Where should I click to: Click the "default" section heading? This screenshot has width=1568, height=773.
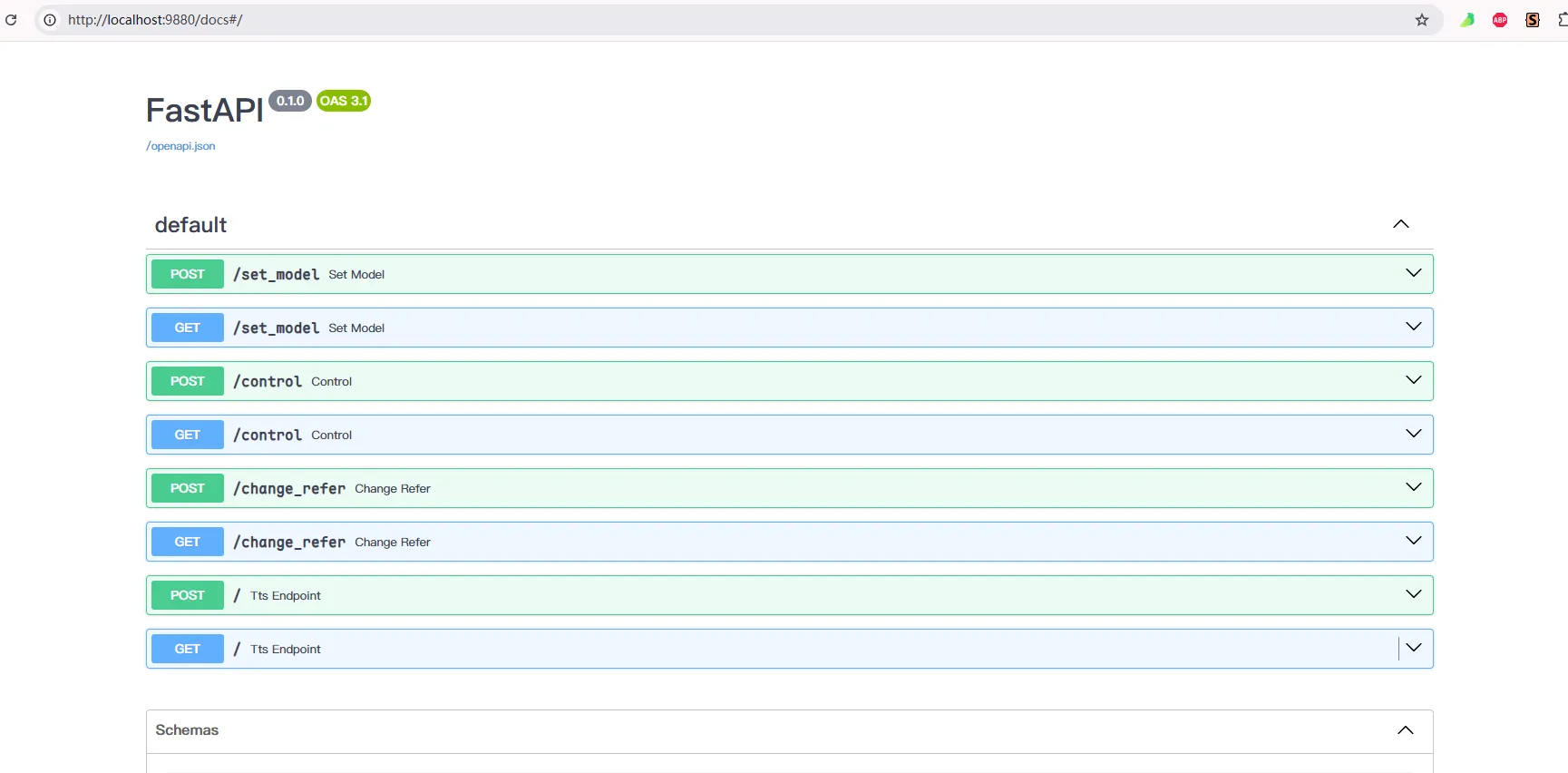(x=190, y=225)
